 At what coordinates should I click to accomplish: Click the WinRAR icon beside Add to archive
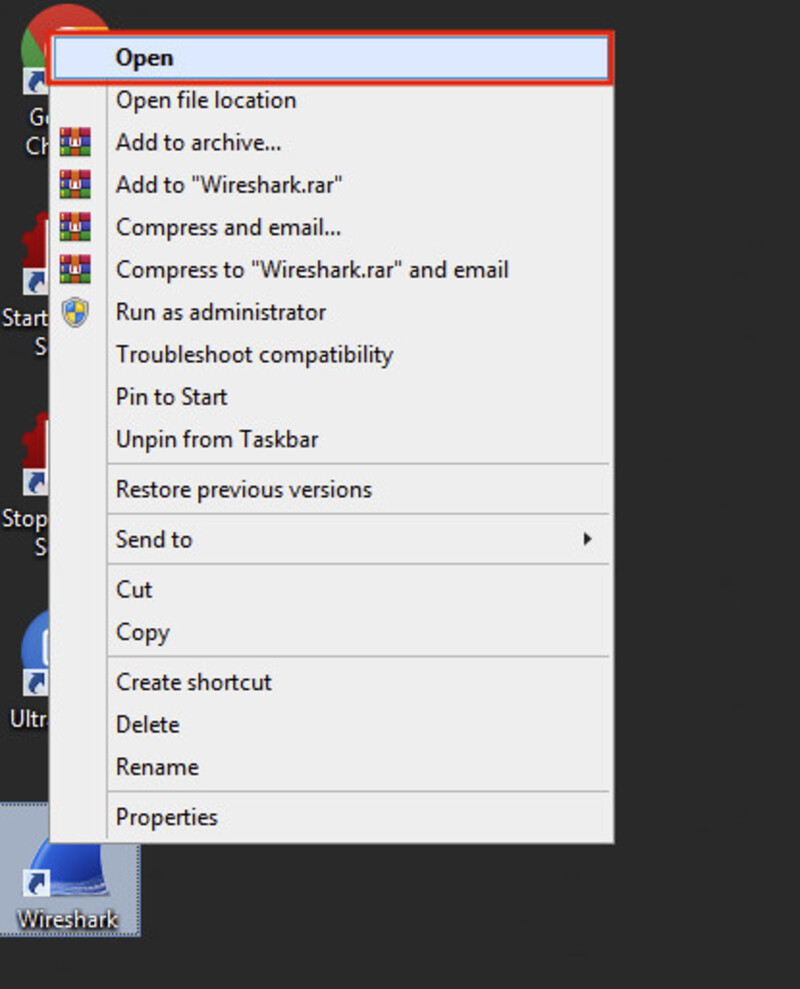(75, 143)
